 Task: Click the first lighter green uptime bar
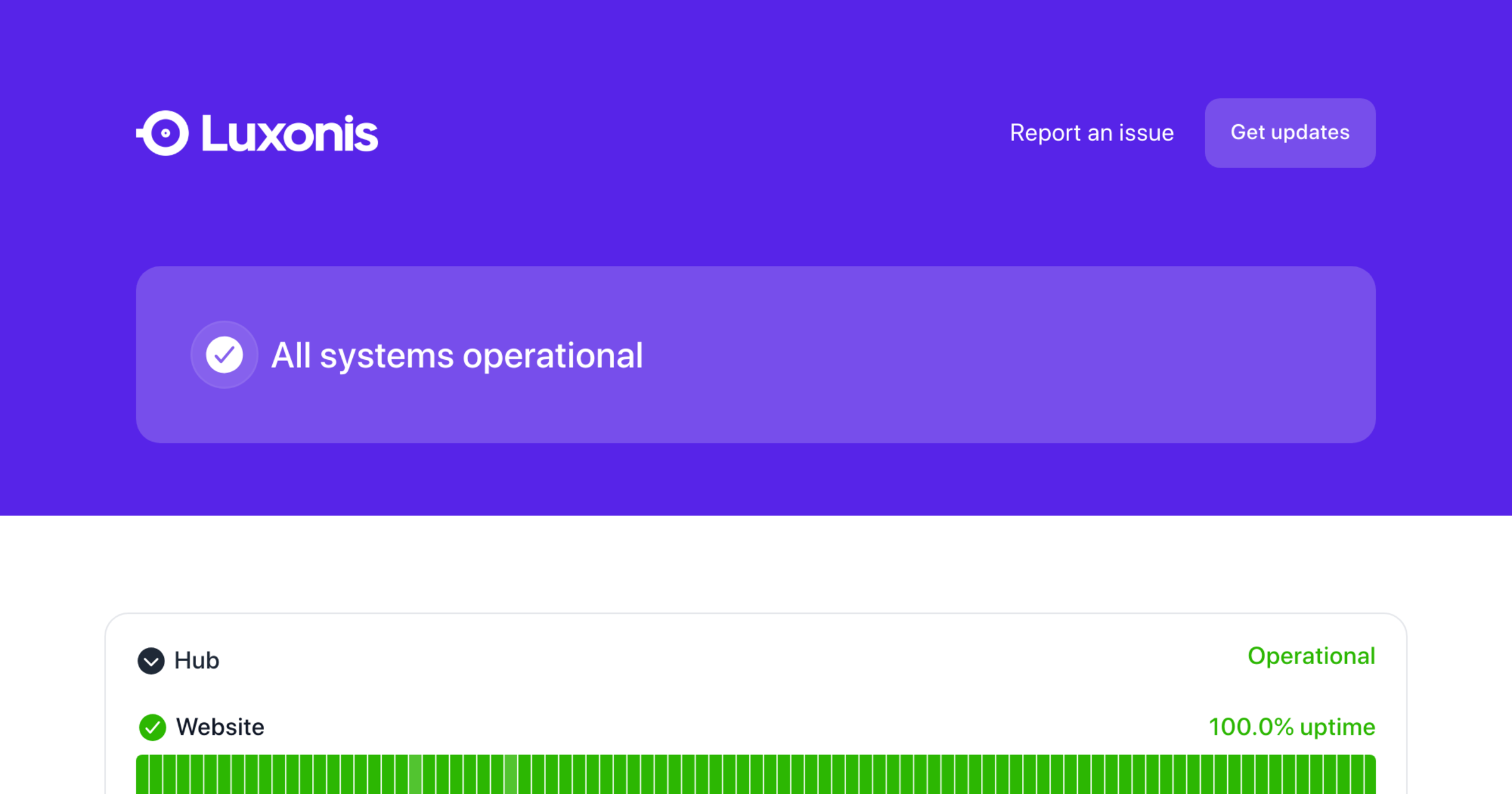click(415, 775)
